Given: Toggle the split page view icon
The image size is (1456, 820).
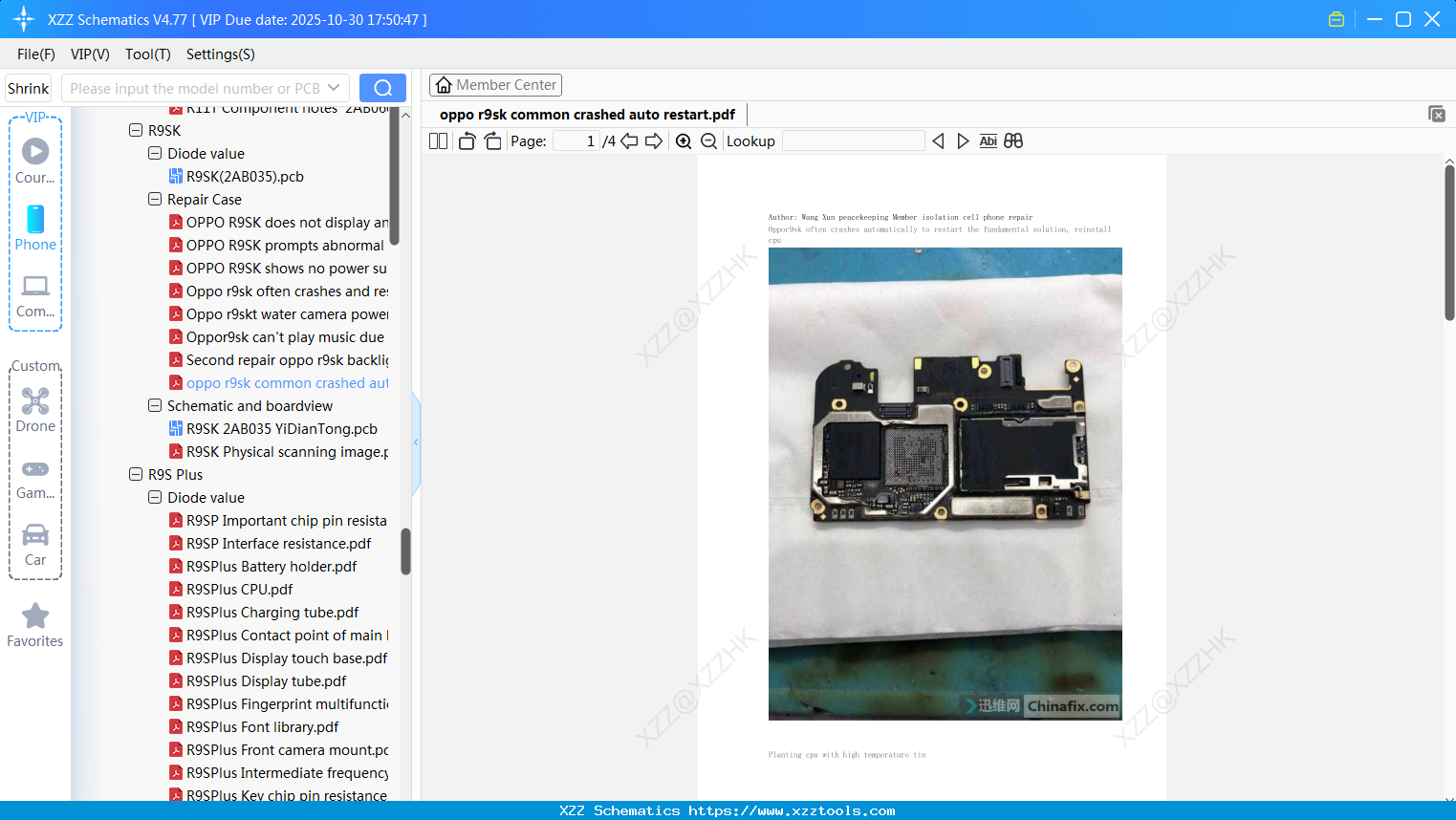Looking at the screenshot, I should pyautogui.click(x=438, y=141).
